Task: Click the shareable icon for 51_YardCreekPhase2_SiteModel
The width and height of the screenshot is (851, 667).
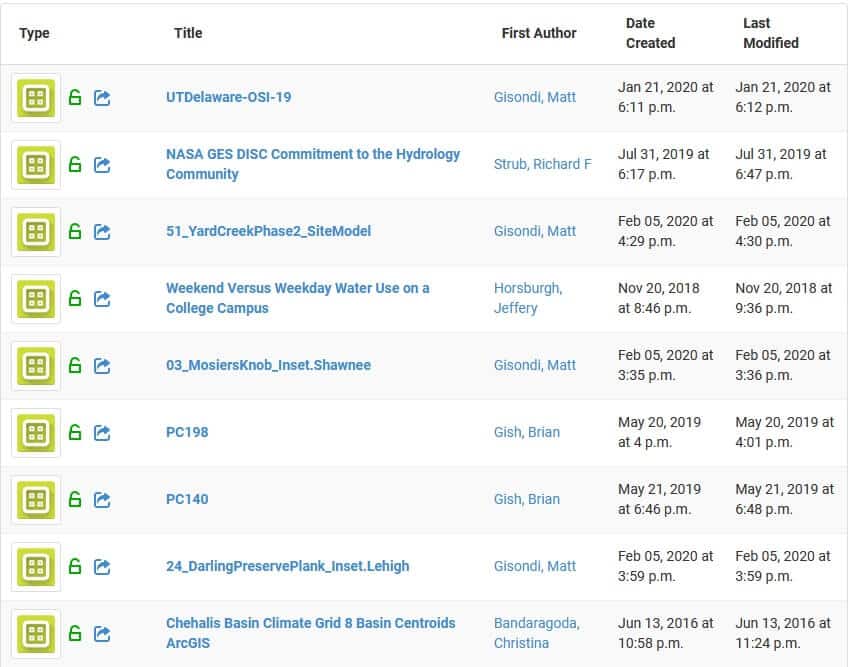Action: tap(102, 232)
